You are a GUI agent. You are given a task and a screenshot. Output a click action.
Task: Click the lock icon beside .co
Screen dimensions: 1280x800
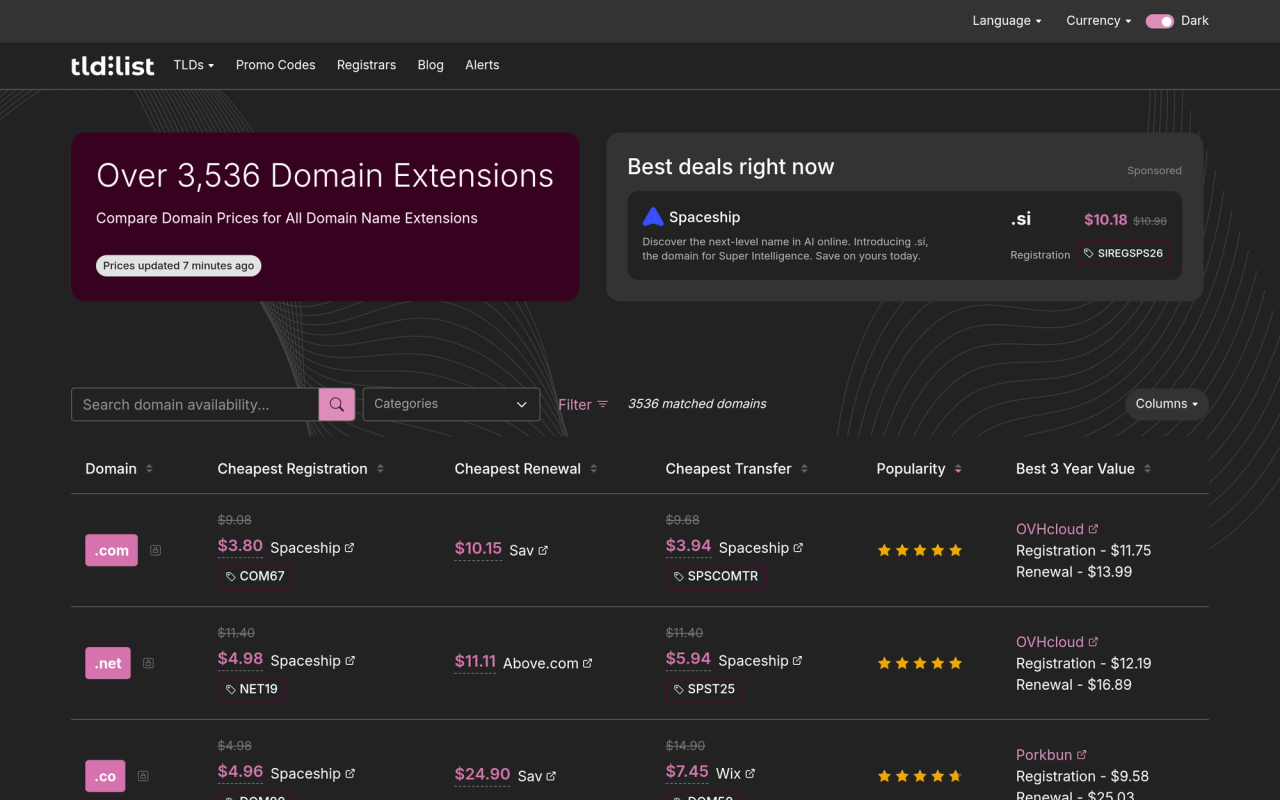click(143, 776)
